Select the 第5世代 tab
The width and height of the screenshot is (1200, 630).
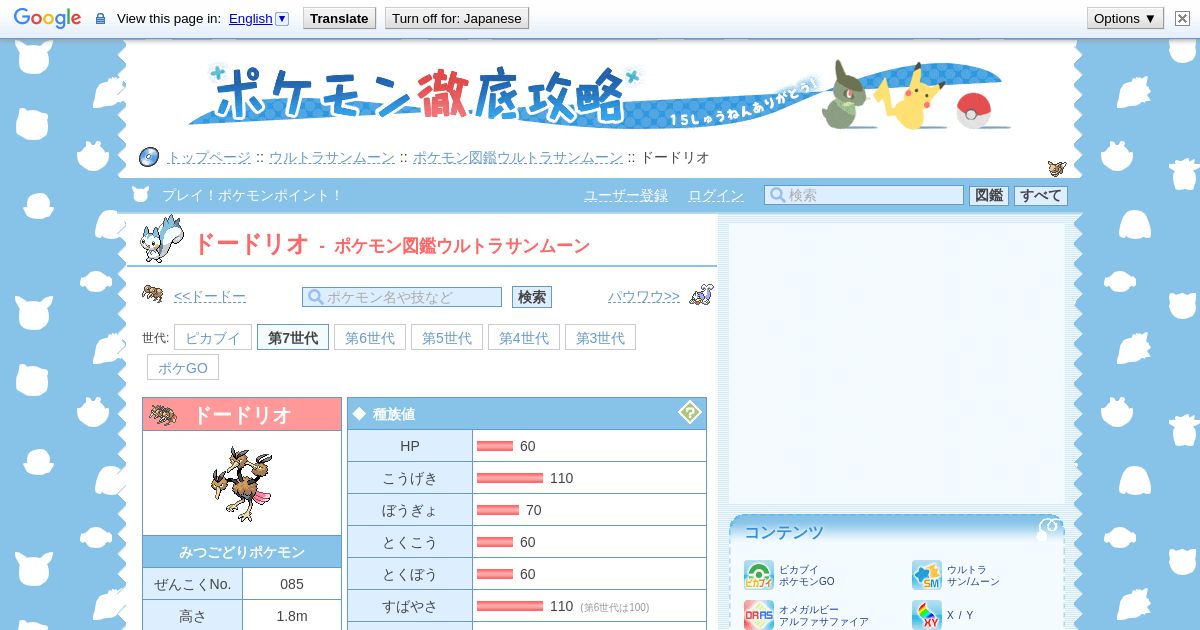click(447, 338)
